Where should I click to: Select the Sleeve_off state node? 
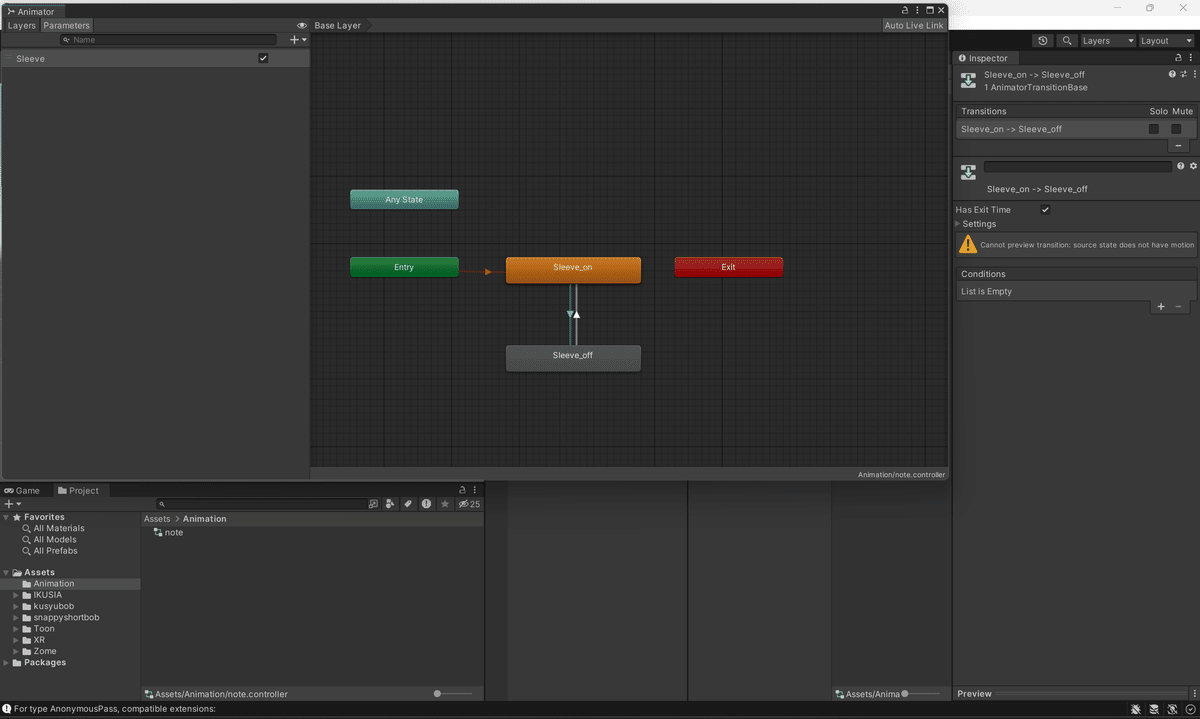pyautogui.click(x=573, y=357)
